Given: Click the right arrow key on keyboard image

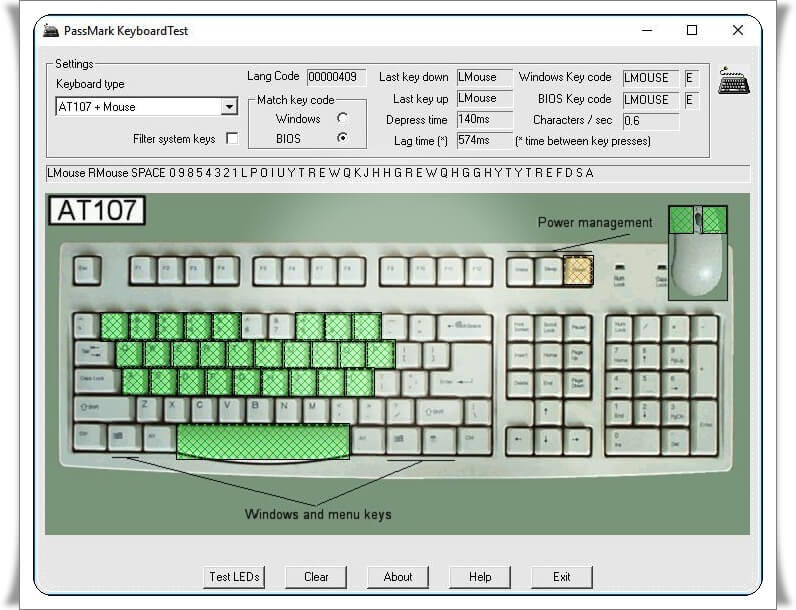Looking at the screenshot, I should click(575, 440).
